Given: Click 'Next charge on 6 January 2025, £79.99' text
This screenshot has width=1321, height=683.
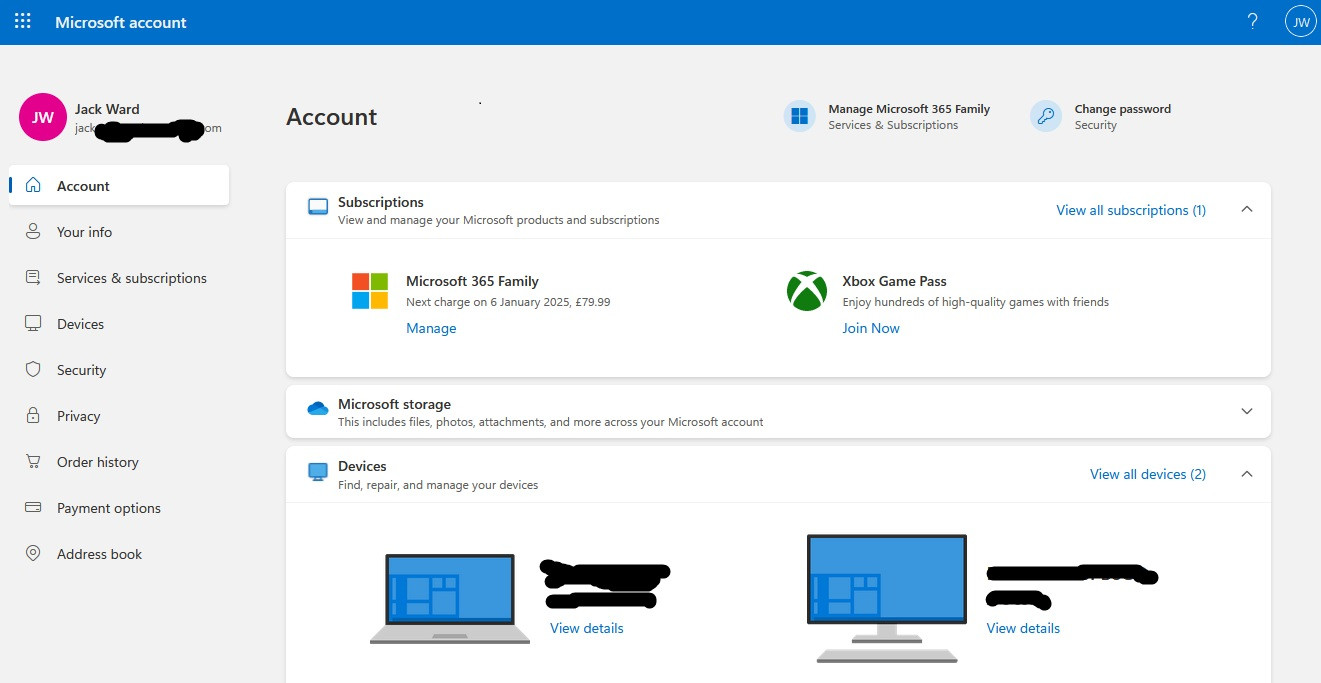Looking at the screenshot, I should coord(508,301).
